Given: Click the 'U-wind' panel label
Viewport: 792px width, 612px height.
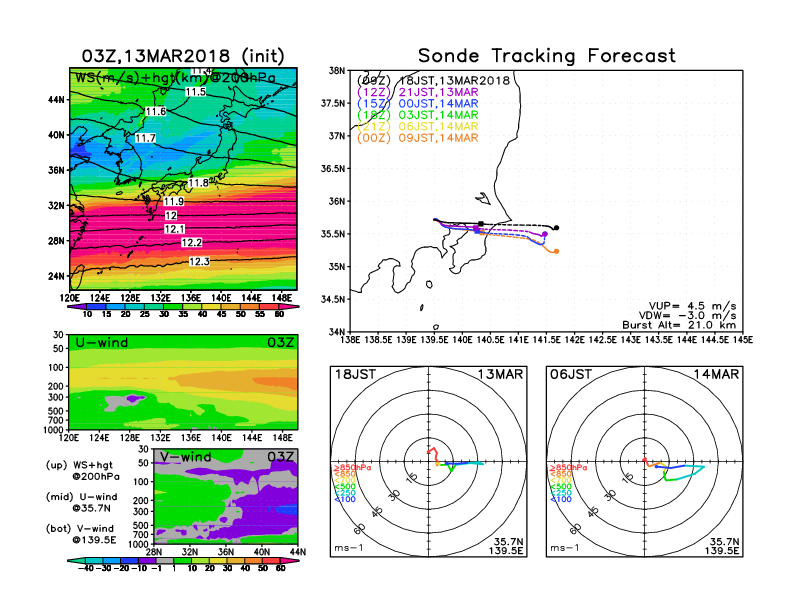Looking at the screenshot, I should click(x=102, y=343).
